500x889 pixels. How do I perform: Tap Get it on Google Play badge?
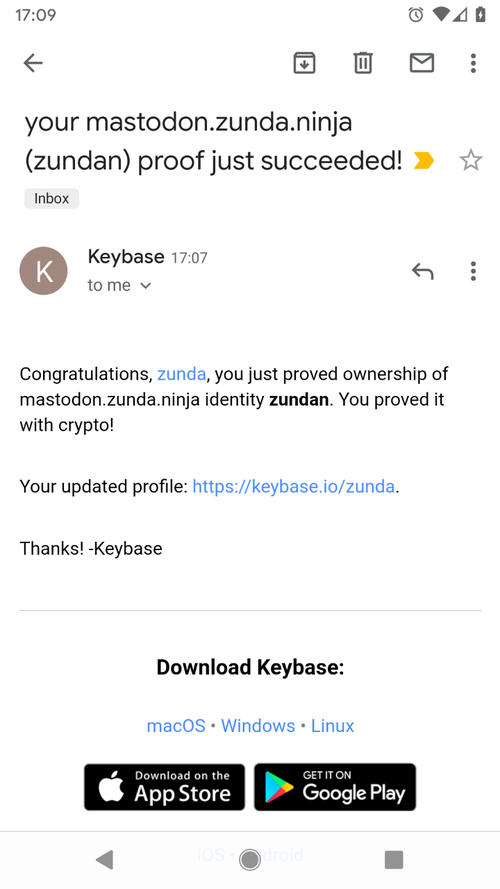click(335, 787)
